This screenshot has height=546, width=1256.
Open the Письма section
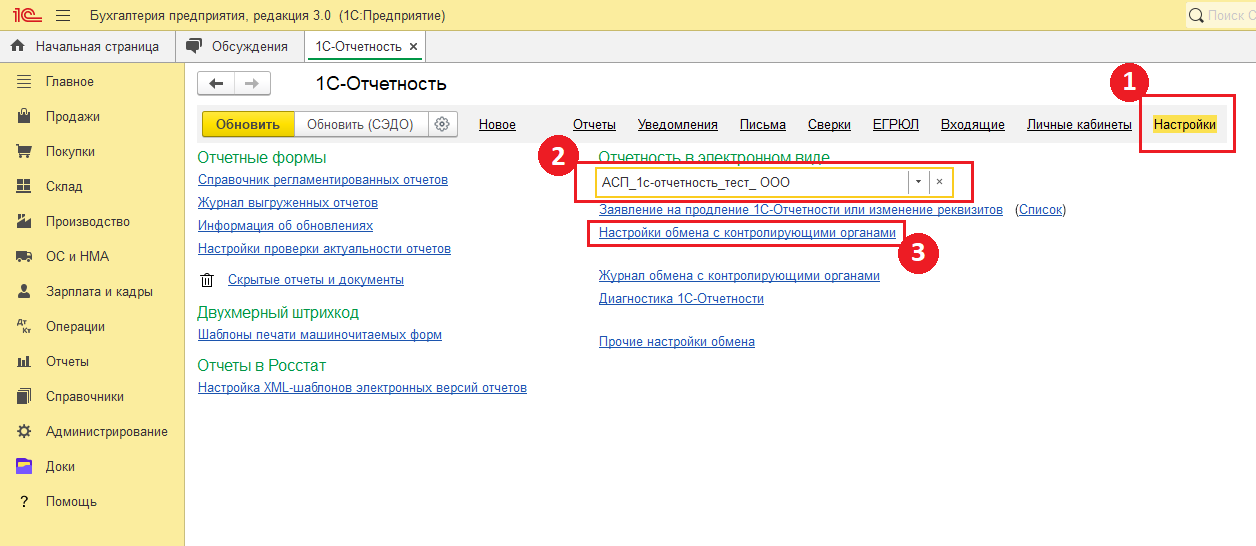click(x=763, y=125)
